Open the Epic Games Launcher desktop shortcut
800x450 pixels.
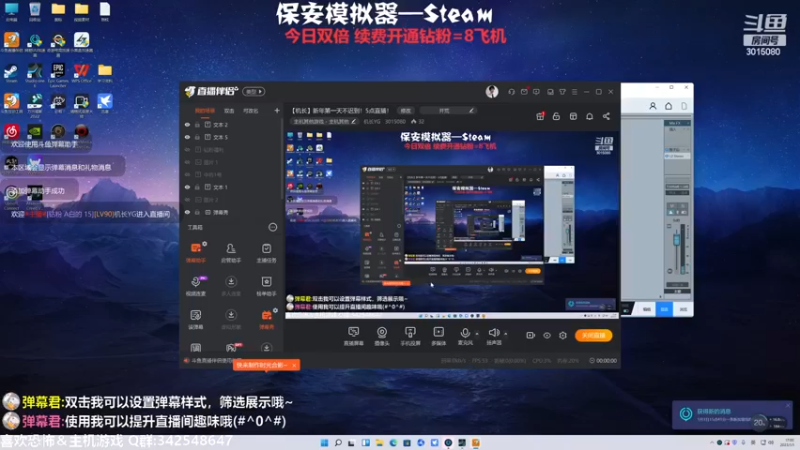[58, 74]
